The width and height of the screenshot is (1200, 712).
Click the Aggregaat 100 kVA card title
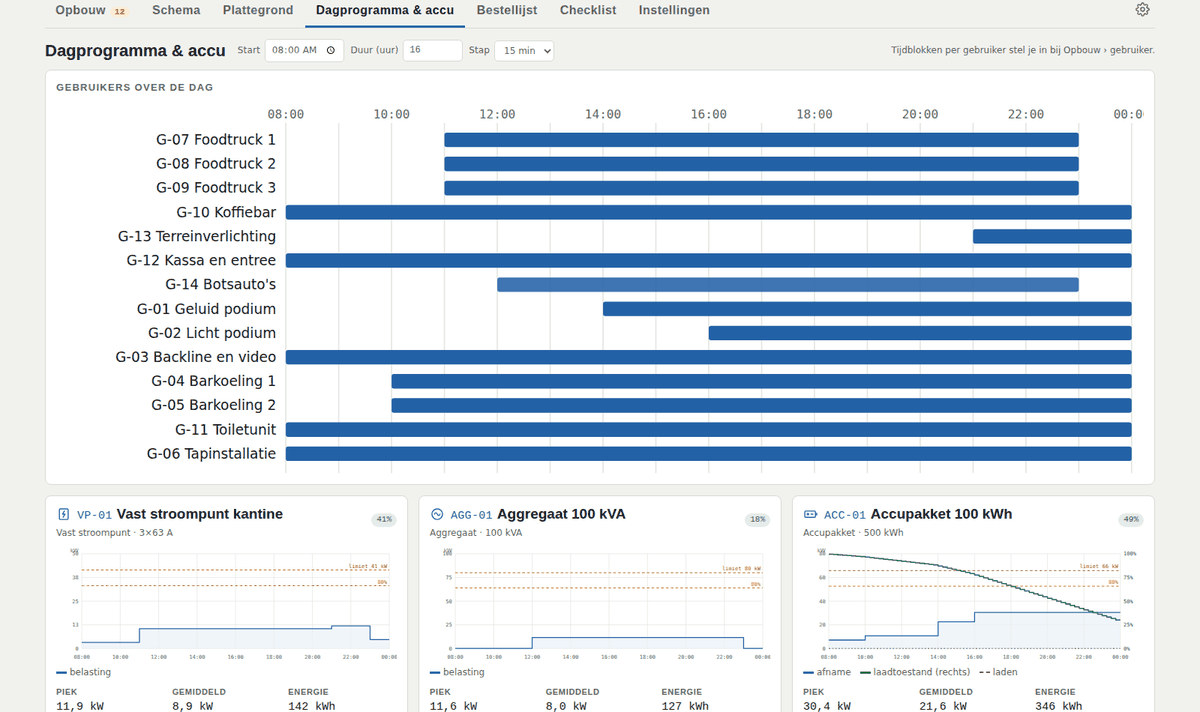tap(561, 514)
